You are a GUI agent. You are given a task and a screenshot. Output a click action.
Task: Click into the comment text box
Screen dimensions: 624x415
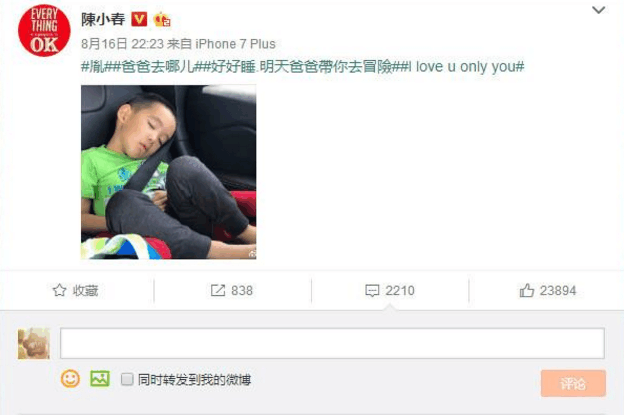click(x=332, y=343)
